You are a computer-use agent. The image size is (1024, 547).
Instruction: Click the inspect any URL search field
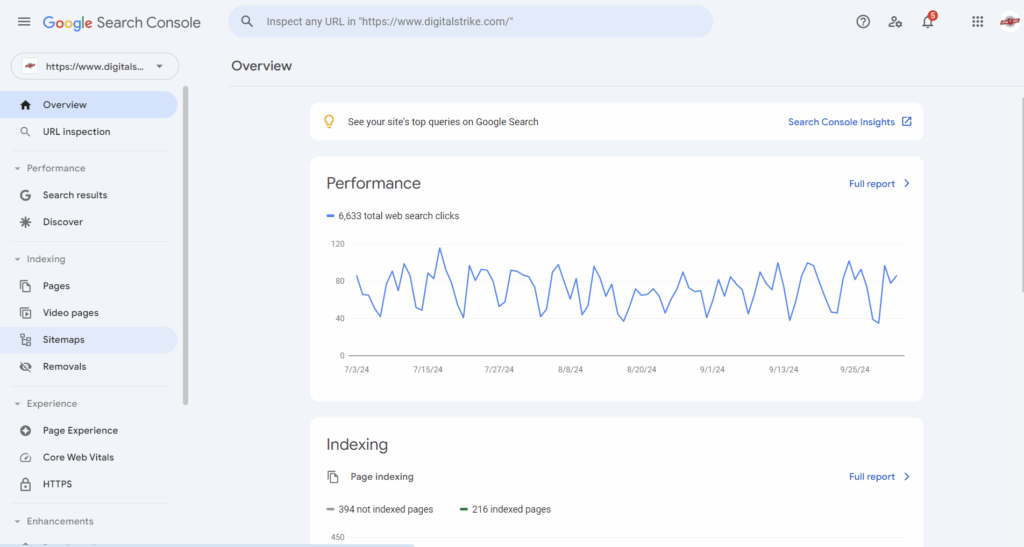(x=470, y=22)
